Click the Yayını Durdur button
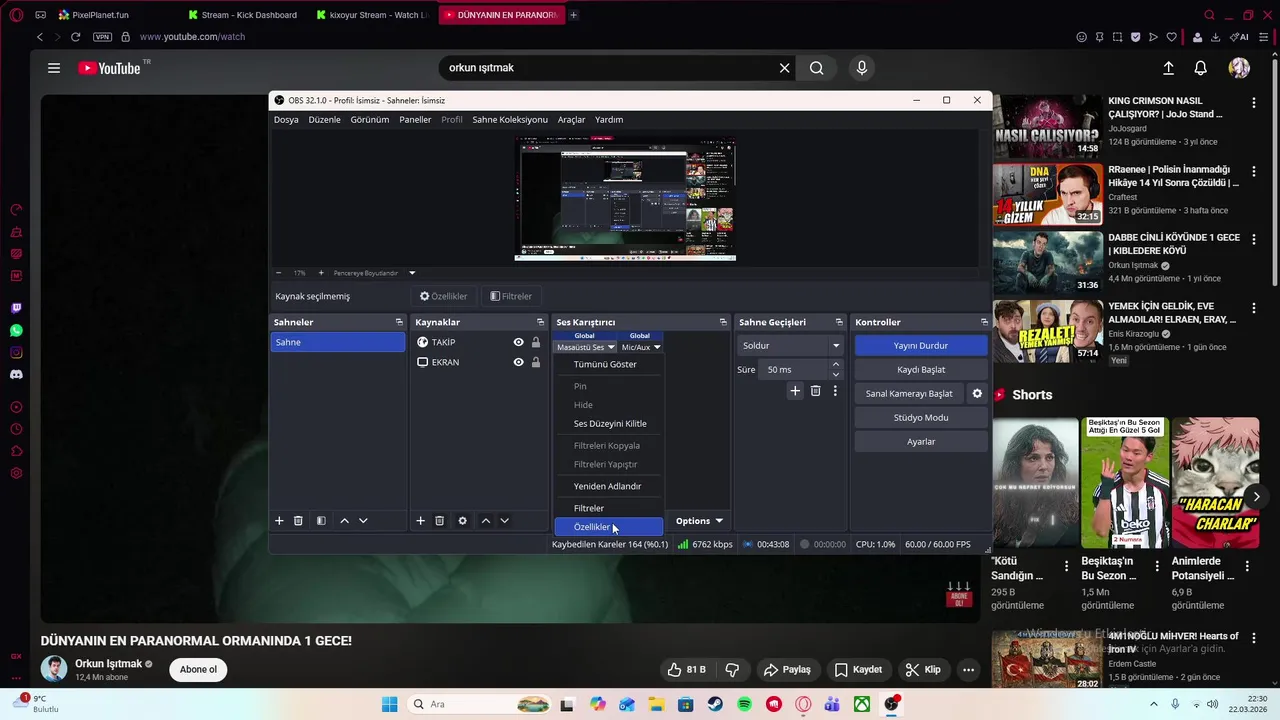The image size is (1280, 720). pyautogui.click(x=921, y=346)
